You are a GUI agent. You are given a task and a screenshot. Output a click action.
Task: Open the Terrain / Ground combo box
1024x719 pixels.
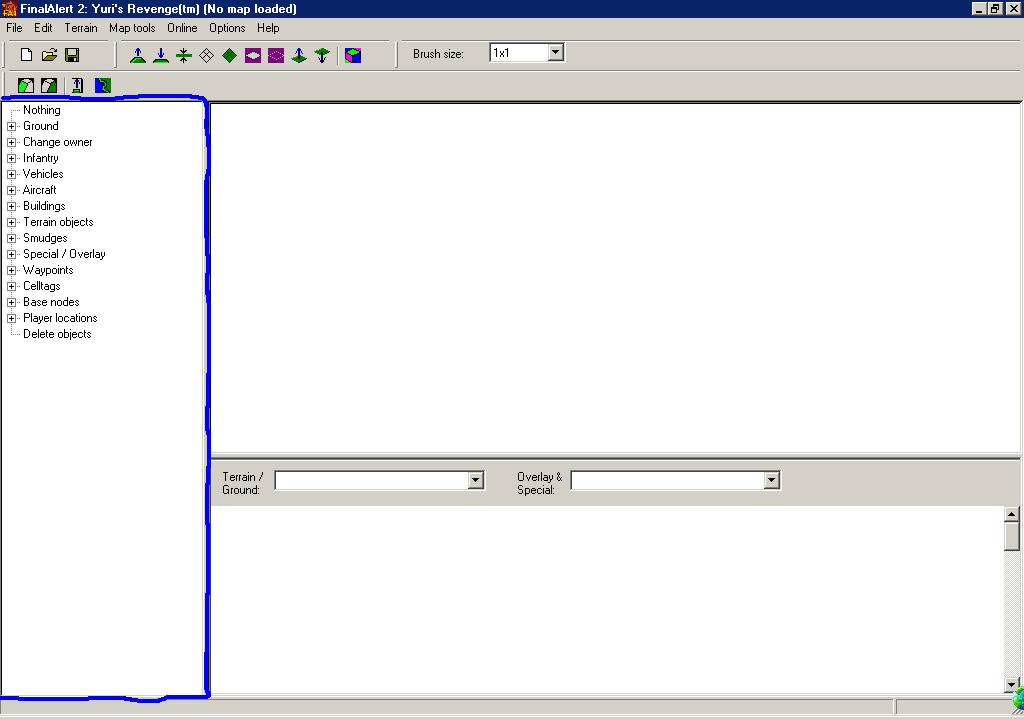tap(475, 481)
